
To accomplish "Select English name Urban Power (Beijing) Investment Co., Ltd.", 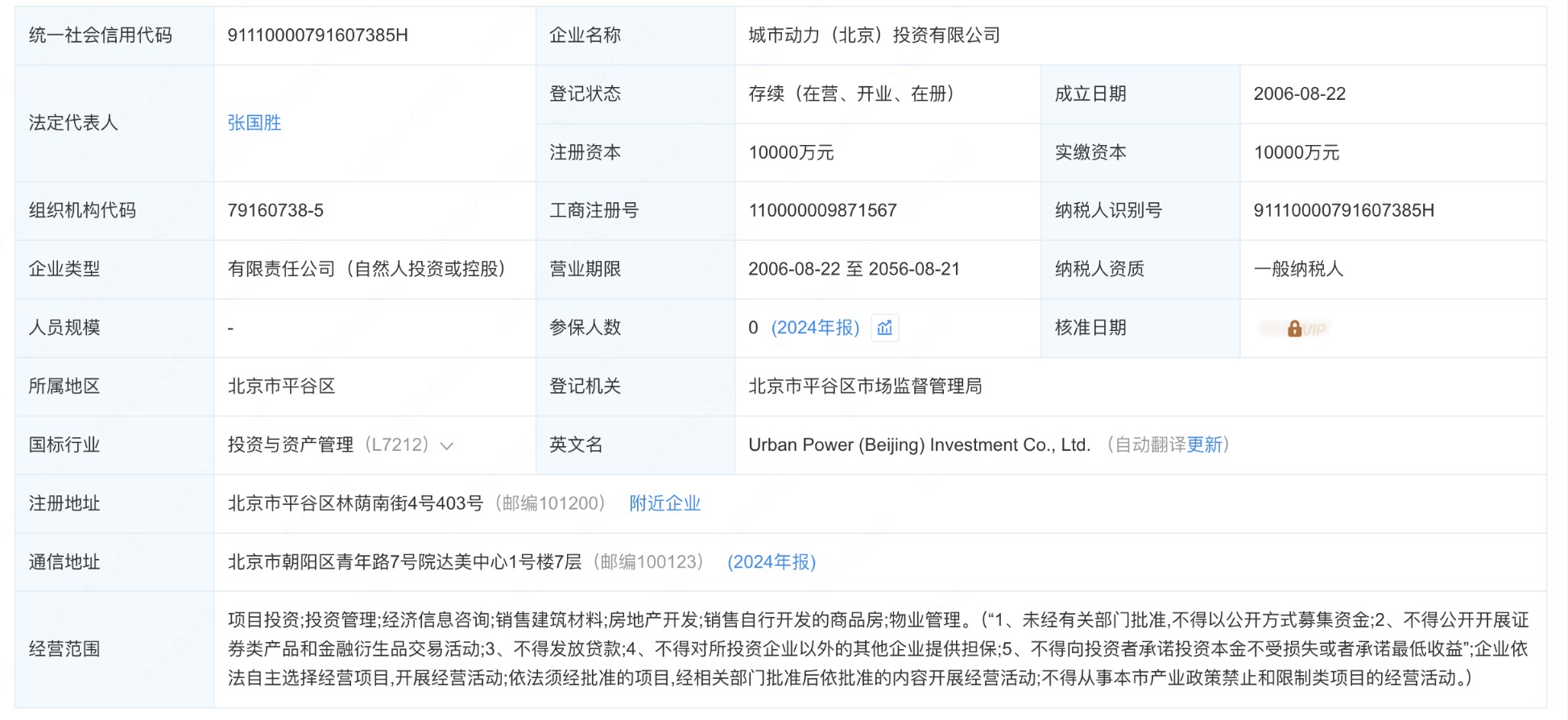I will (919, 445).
